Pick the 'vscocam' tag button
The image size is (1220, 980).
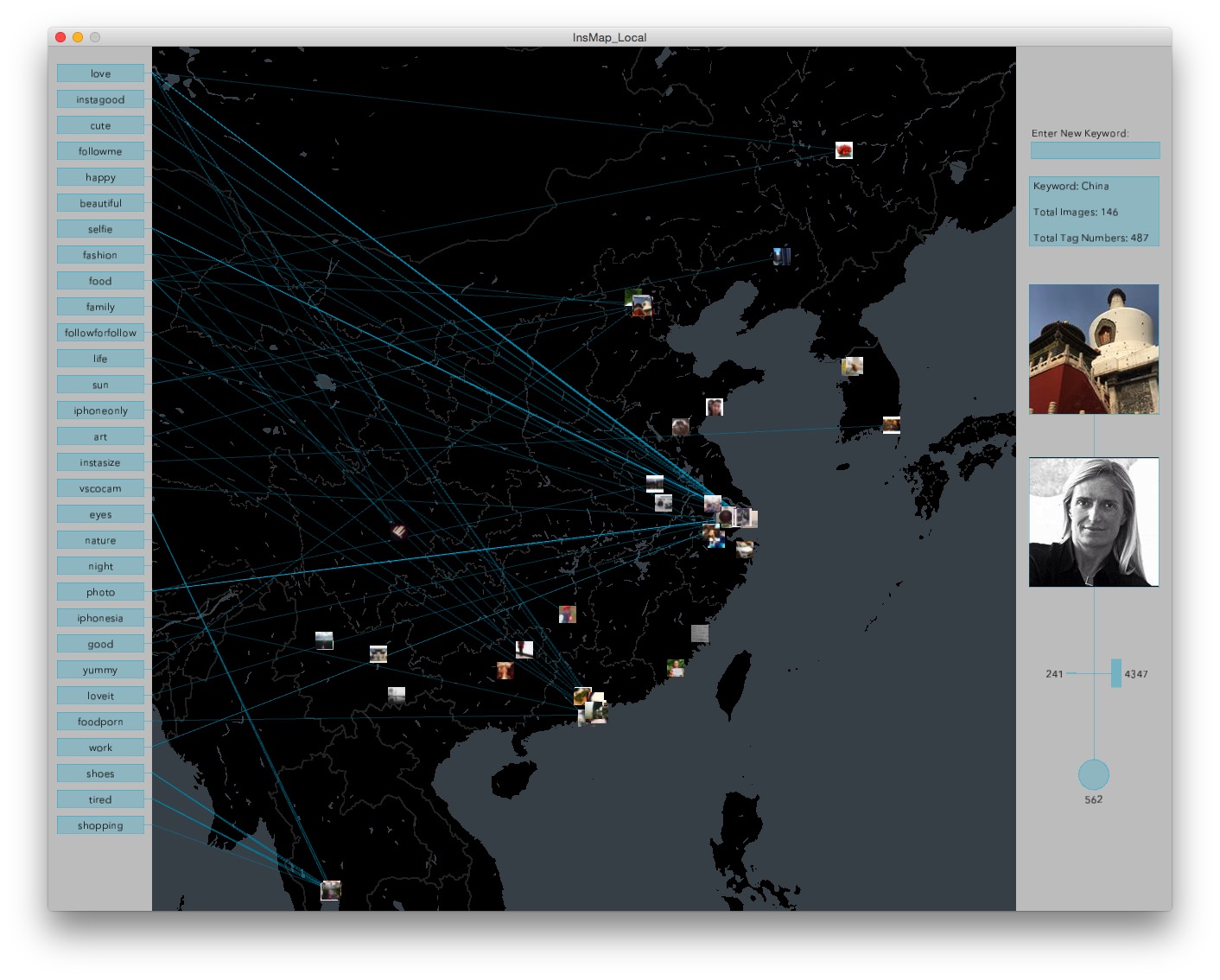[x=100, y=488]
